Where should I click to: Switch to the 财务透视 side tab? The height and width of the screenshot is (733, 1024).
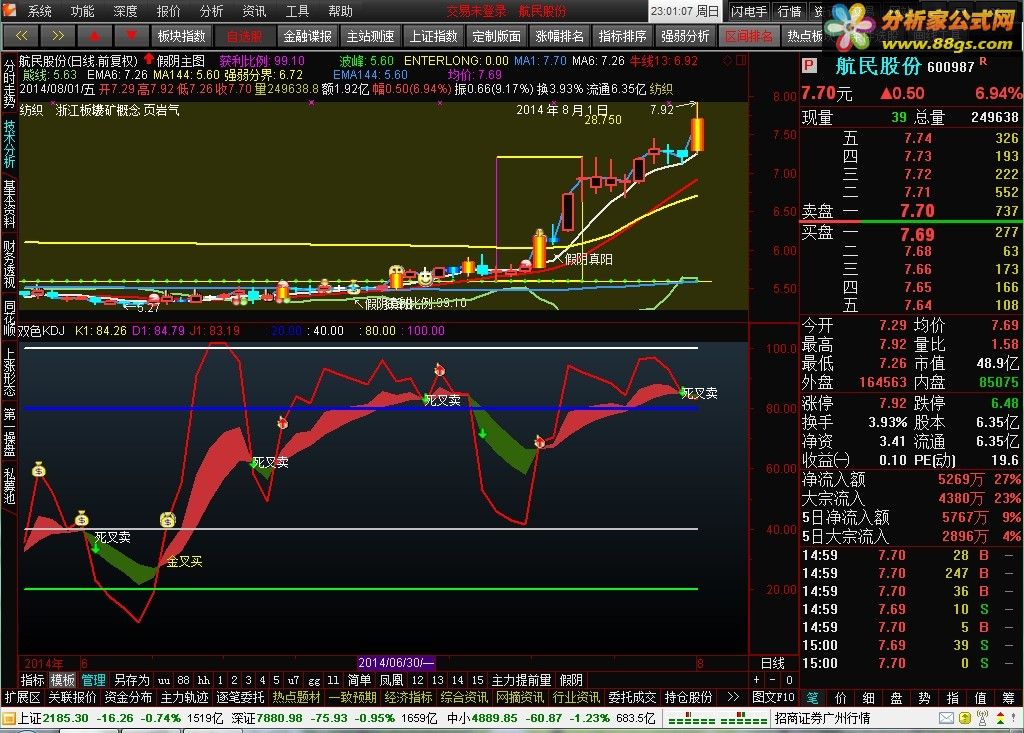[9, 265]
